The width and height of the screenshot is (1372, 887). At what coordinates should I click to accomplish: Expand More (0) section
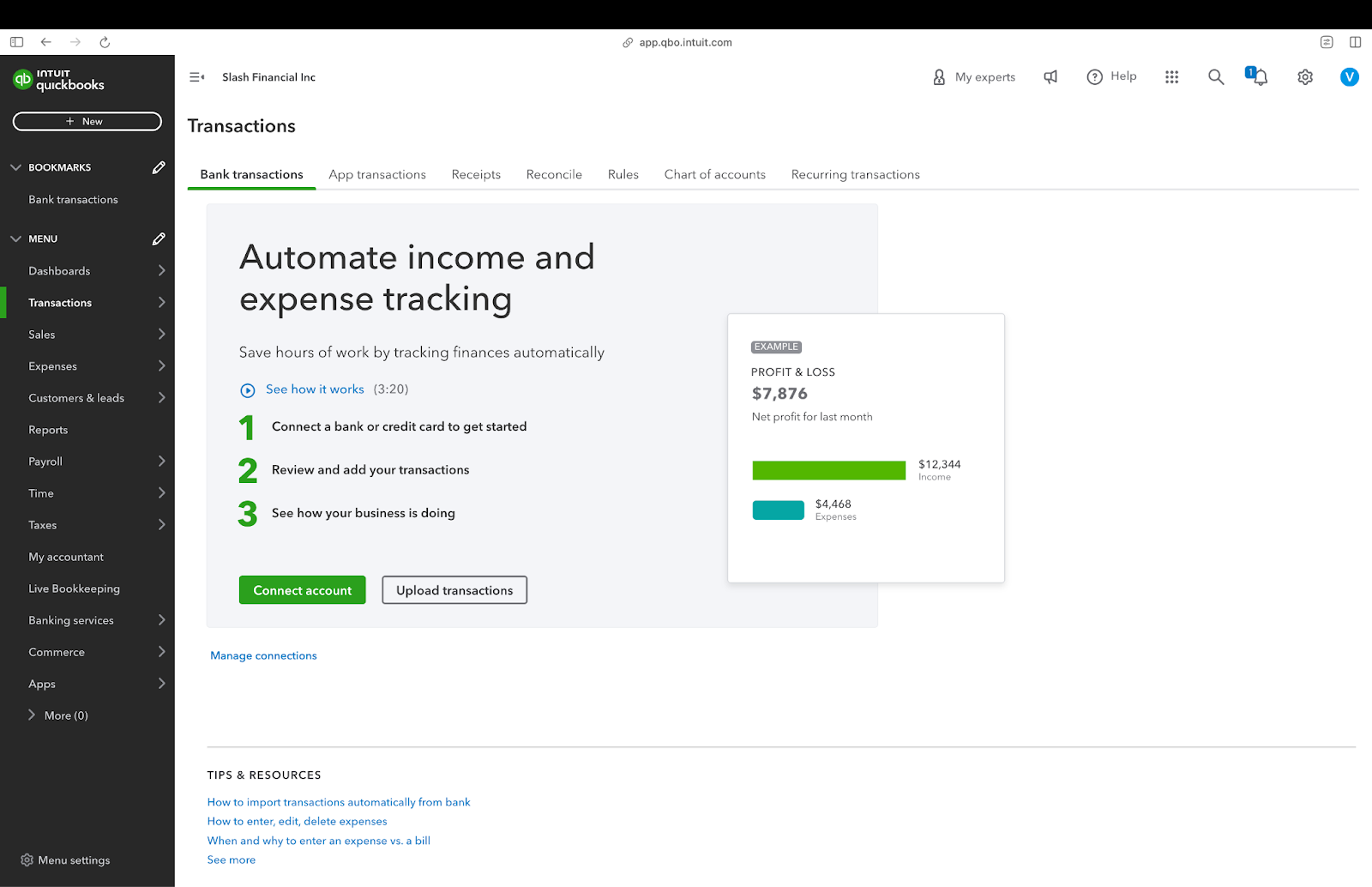coord(57,715)
